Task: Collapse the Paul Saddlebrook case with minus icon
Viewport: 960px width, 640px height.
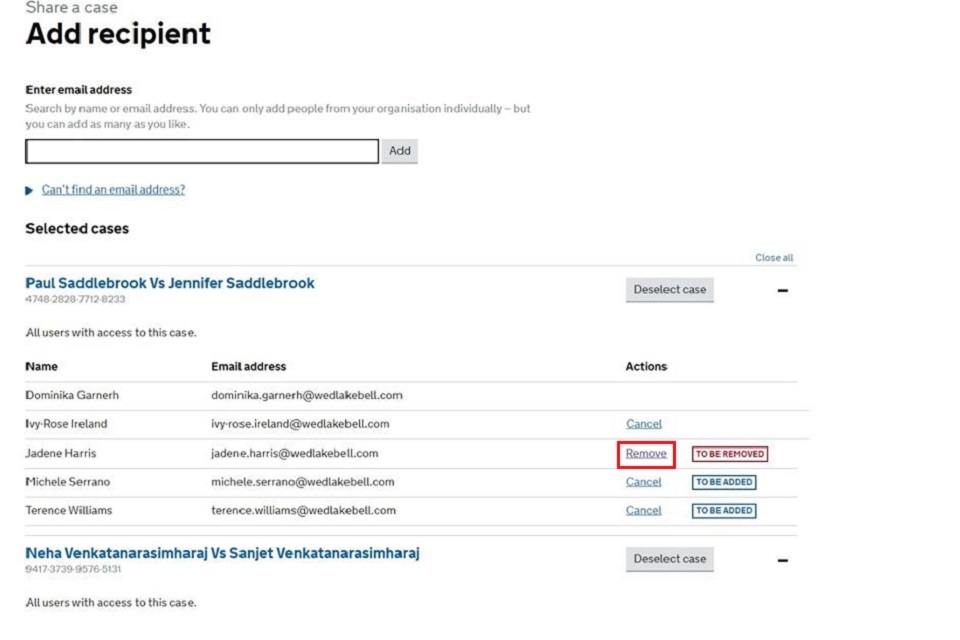Action: point(783,291)
